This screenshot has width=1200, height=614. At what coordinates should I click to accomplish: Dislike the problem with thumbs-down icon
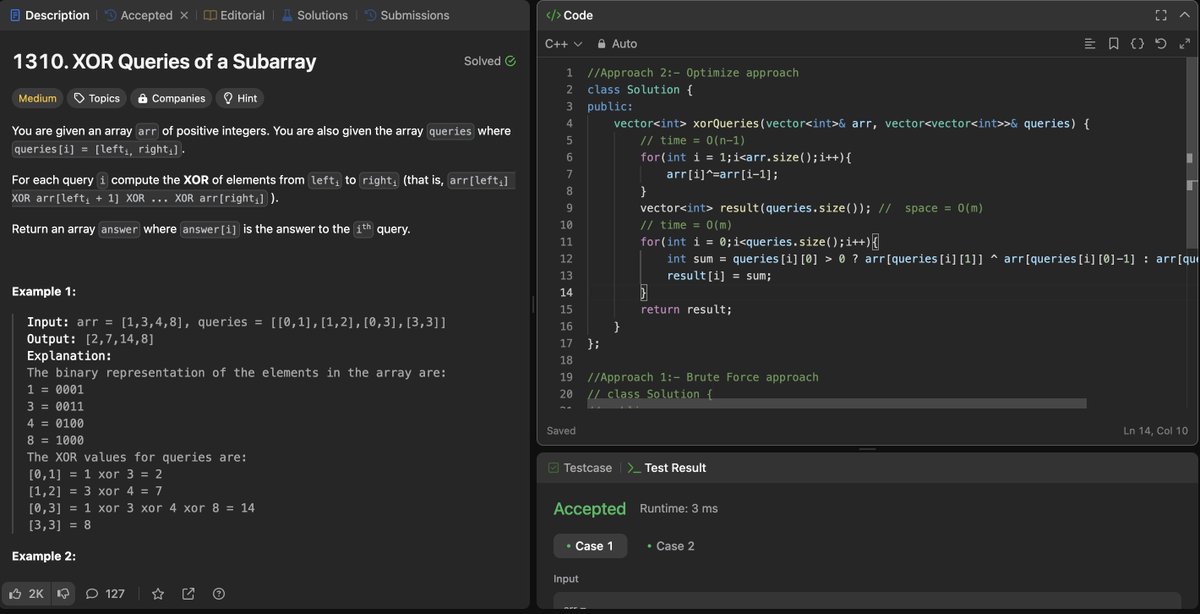tap(64, 594)
